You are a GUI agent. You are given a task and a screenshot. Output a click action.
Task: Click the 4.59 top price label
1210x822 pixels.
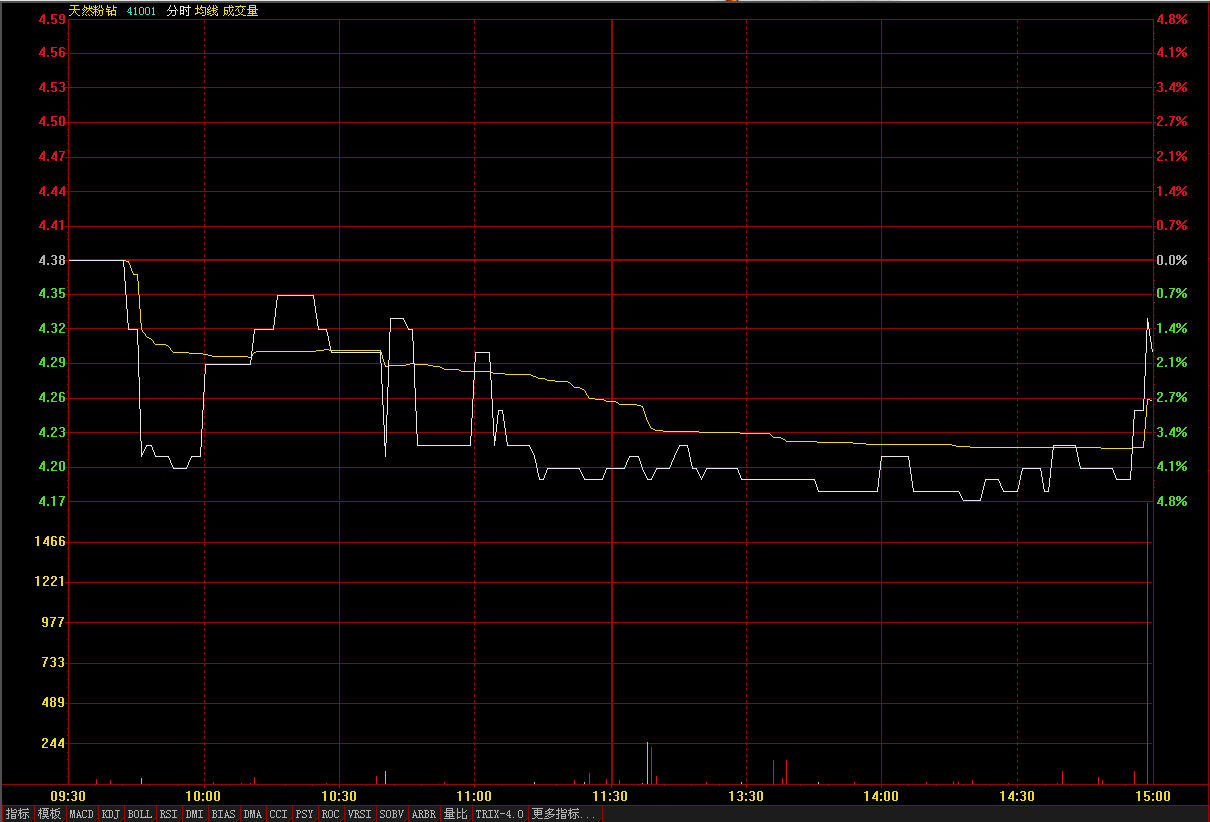coord(52,18)
